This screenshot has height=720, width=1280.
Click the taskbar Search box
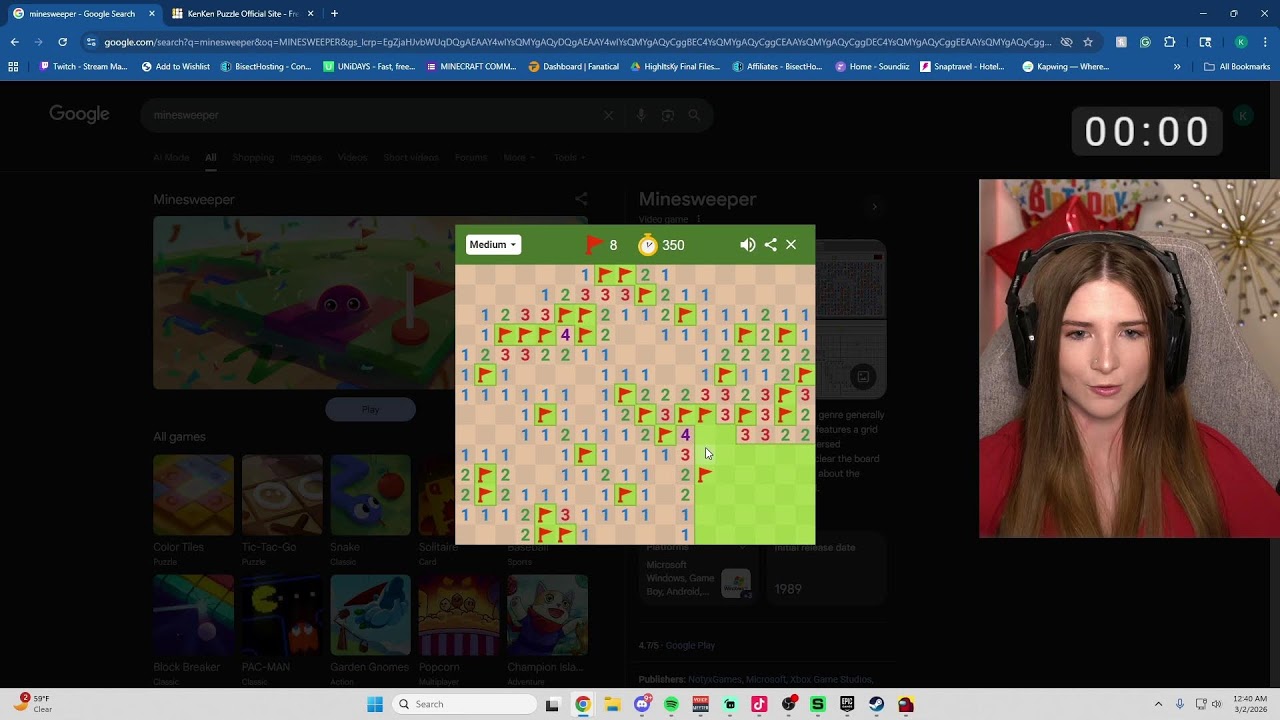tap(463, 704)
